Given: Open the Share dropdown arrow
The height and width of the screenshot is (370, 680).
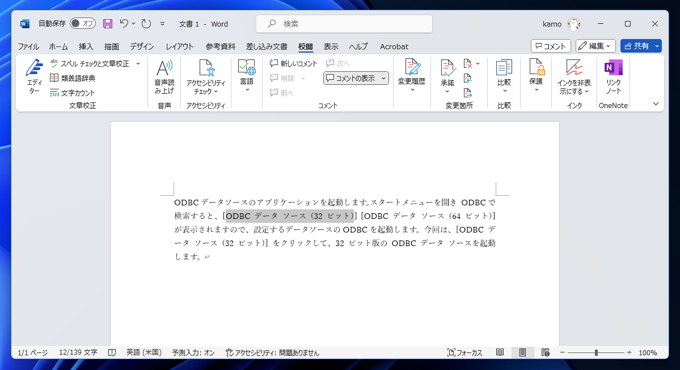Looking at the screenshot, I should click(657, 46).
